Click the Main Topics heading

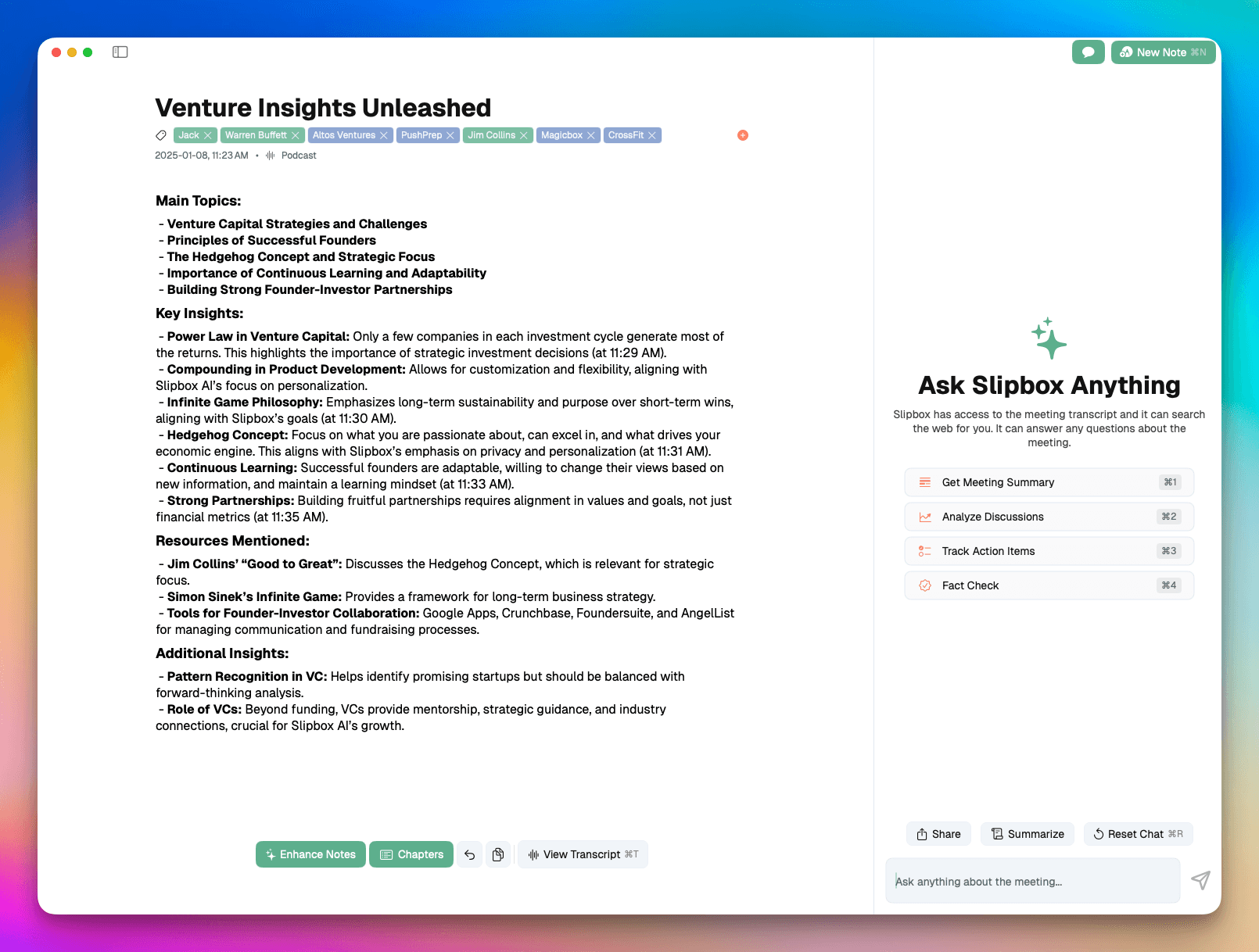[199, 201]
